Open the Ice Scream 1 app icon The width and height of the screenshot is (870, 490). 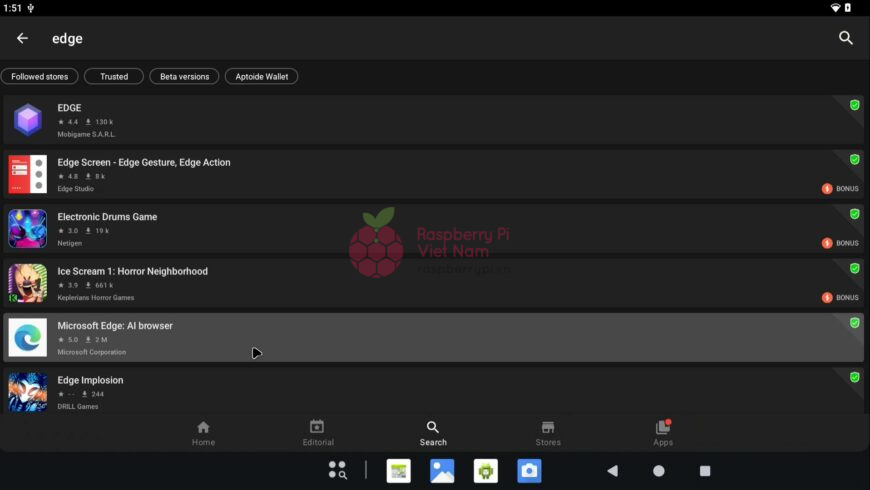pyautogui.click(x=28, y=283)
